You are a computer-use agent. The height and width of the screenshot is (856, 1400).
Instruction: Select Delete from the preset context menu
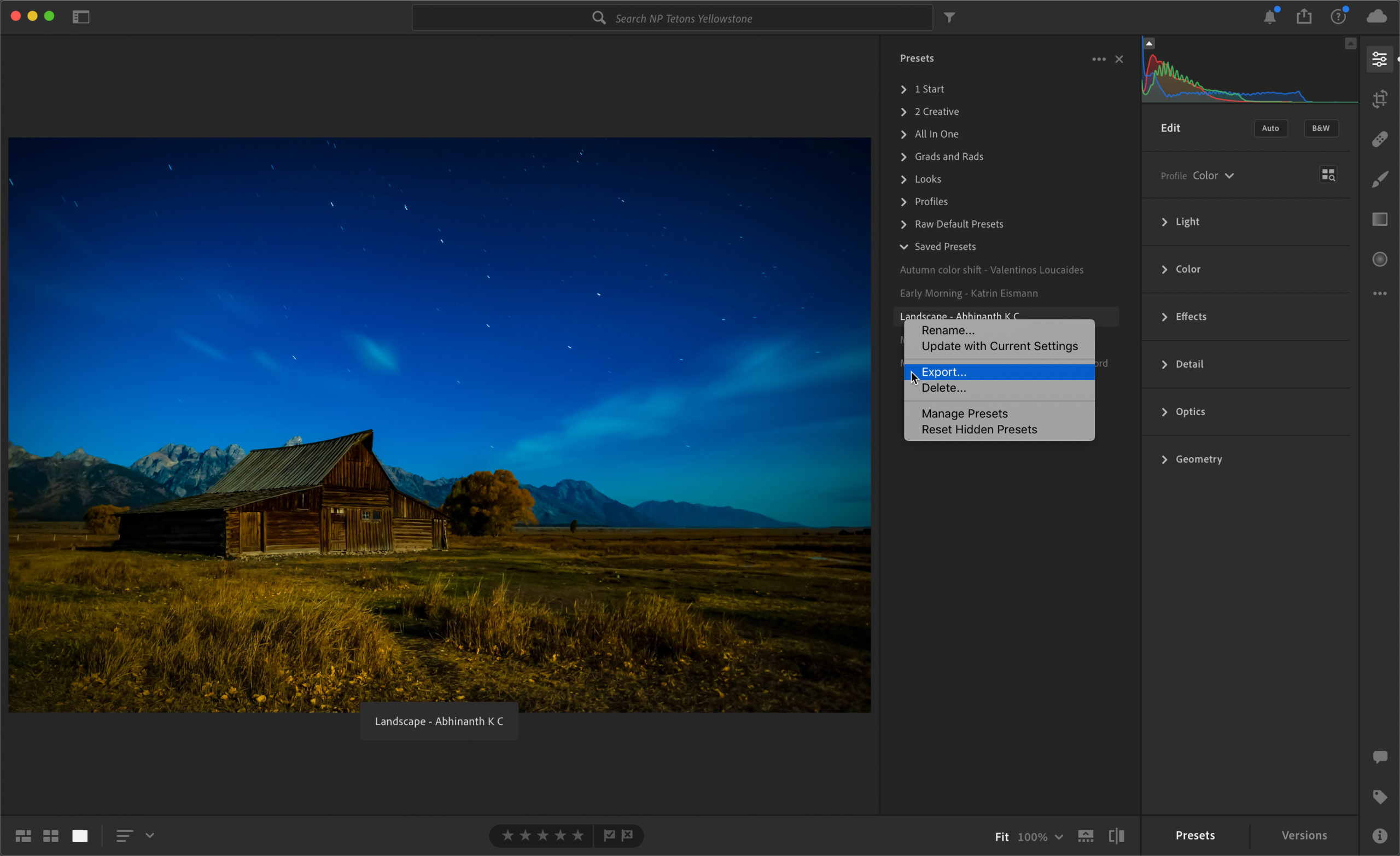[x=943, y=388]
